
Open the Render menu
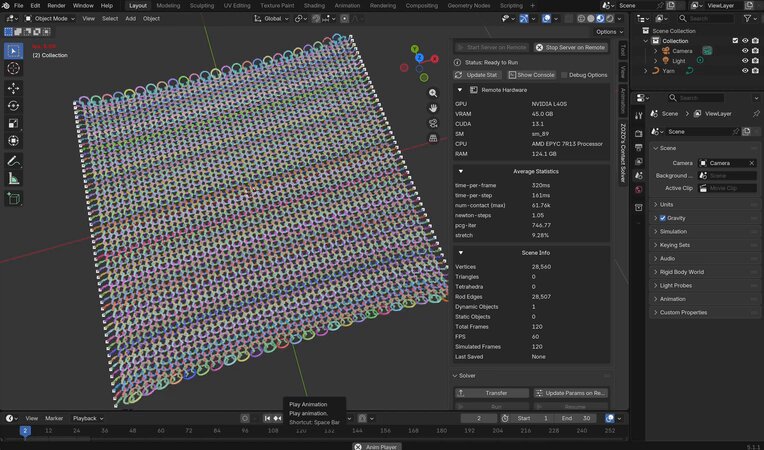57,6
